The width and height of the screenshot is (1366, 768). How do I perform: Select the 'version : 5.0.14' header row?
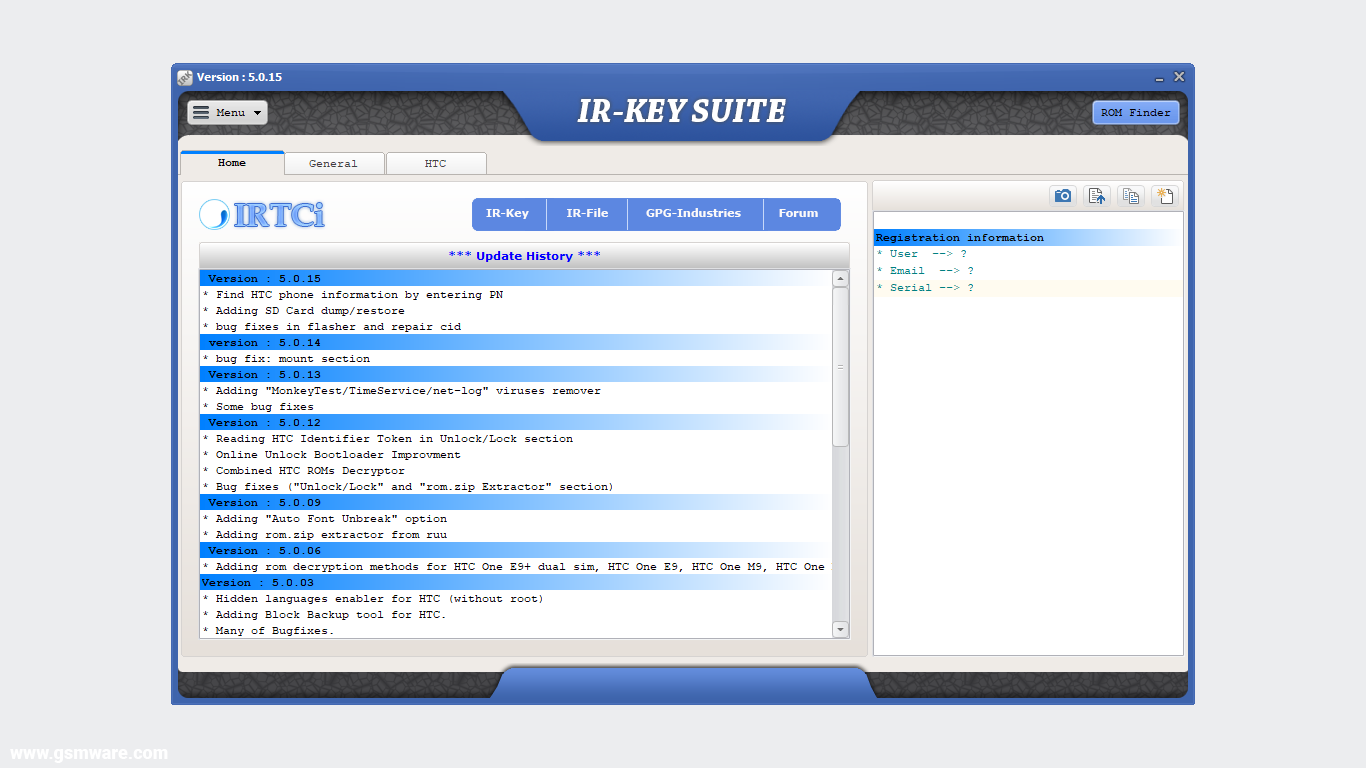(x=516, y=342)
